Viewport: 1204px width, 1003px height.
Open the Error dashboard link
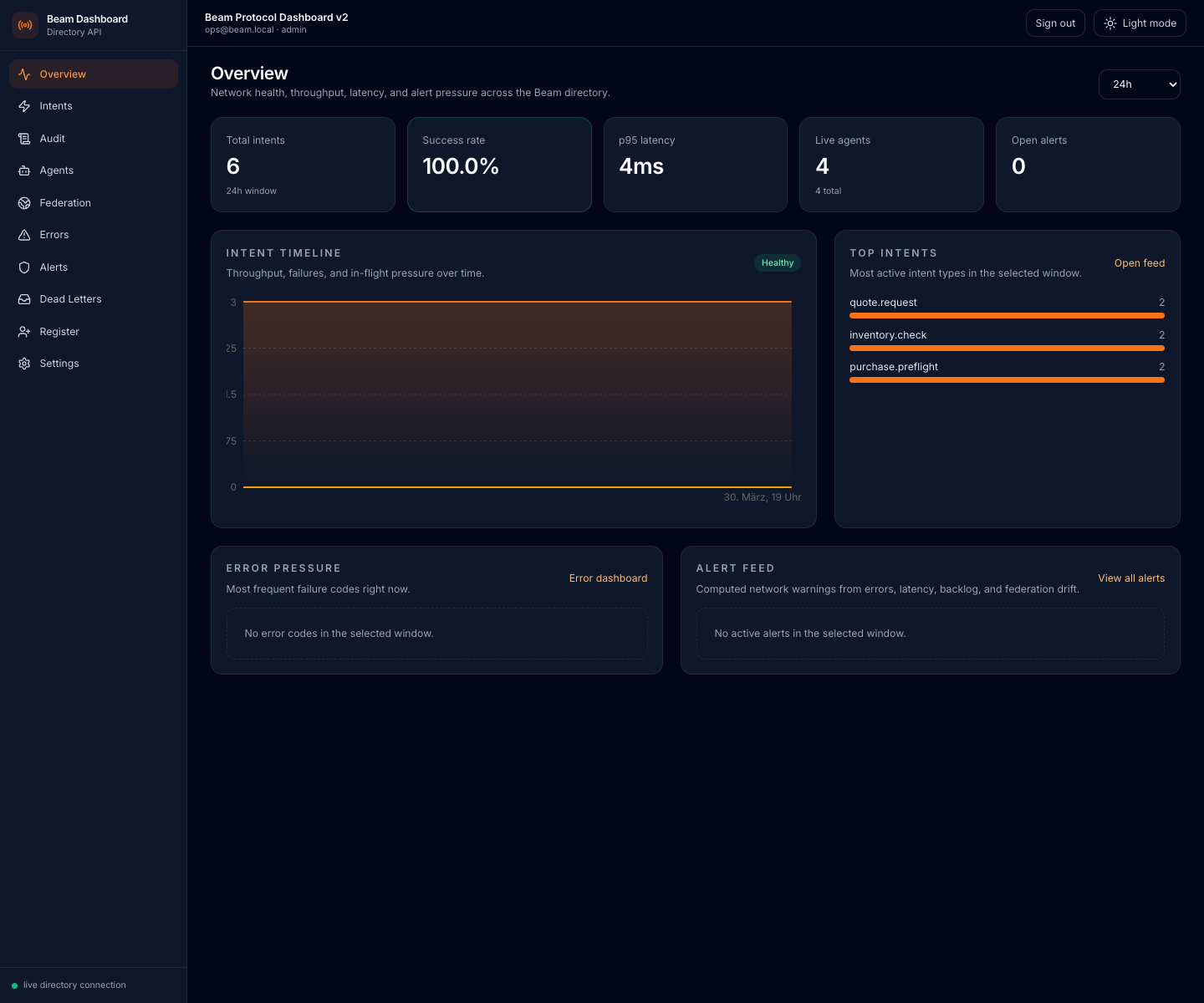[608, 578]
